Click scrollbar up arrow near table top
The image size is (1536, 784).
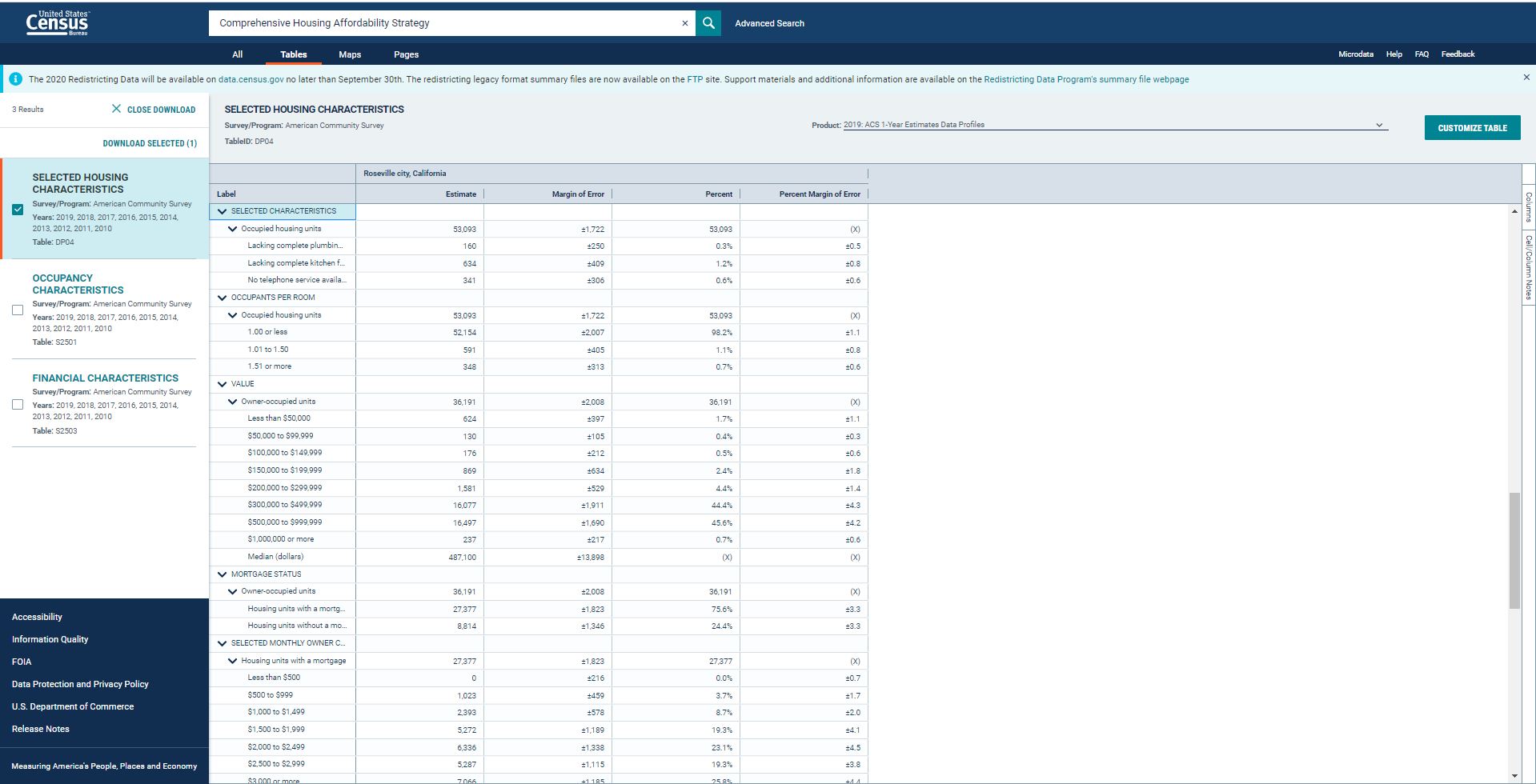[1514, 211]
